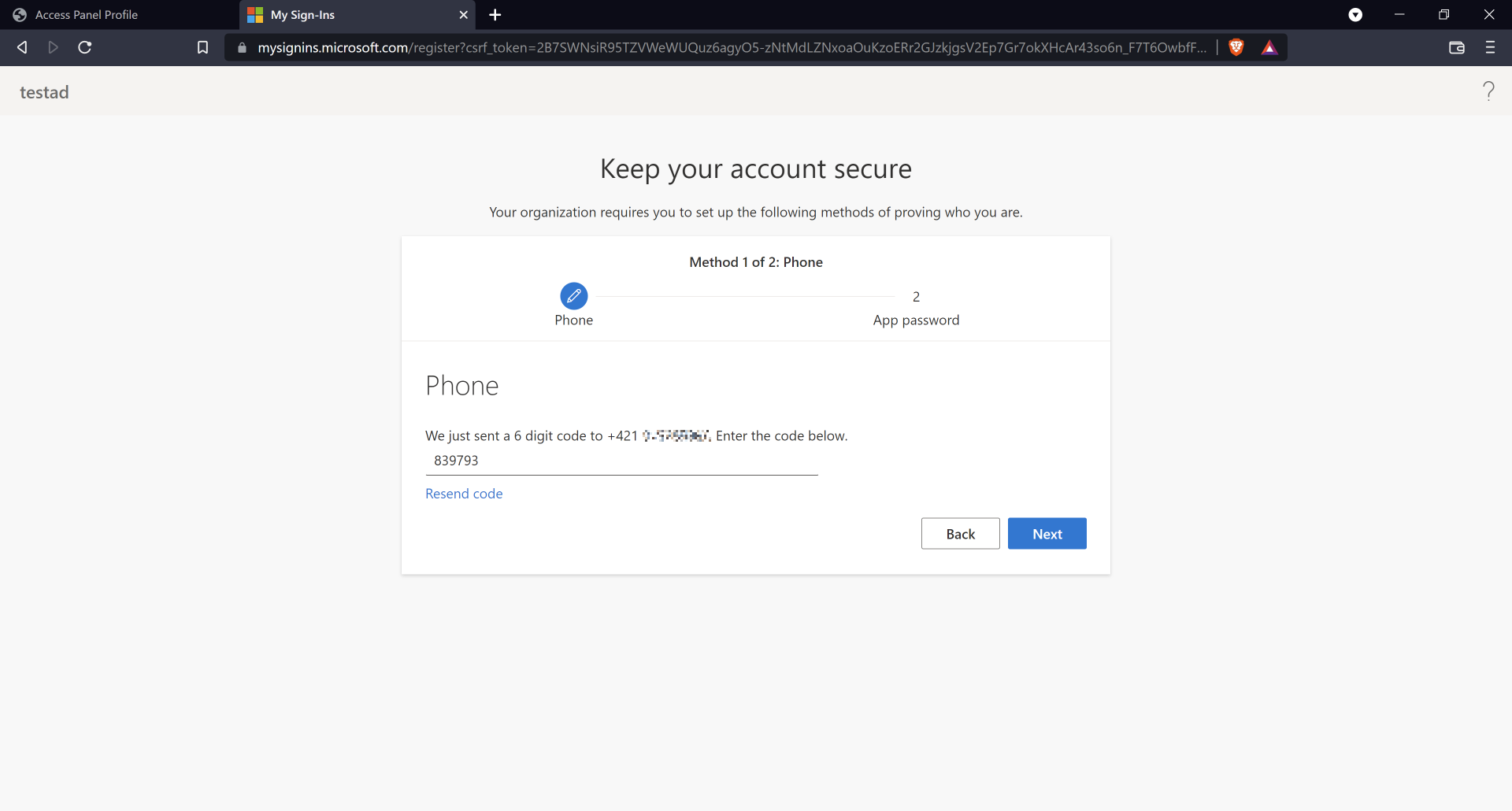Select the My Sign-Ins tab
Image resolution: width=1512 pixels, height=811 pixels.
click(x=346, y=14)
